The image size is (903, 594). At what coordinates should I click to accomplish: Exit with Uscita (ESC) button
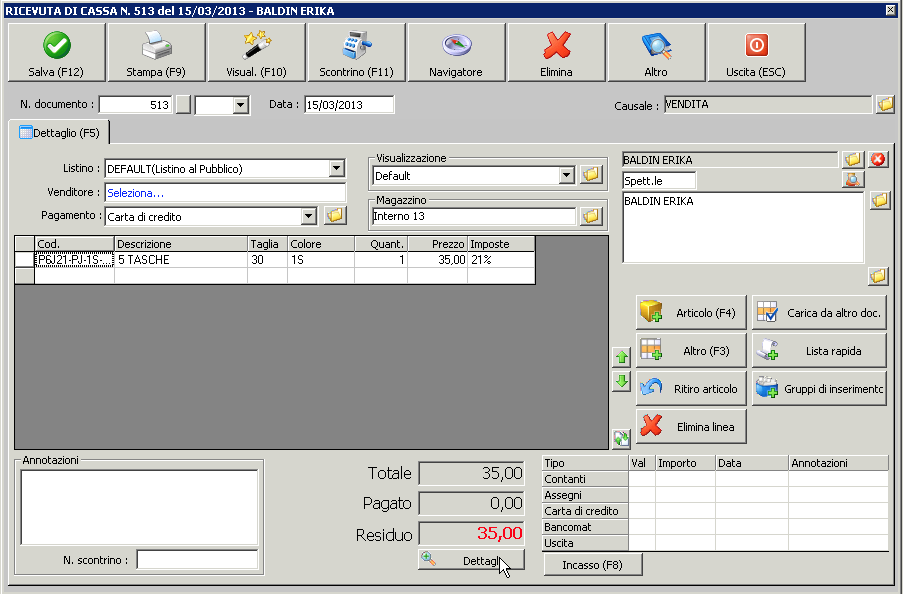(756, 52)
